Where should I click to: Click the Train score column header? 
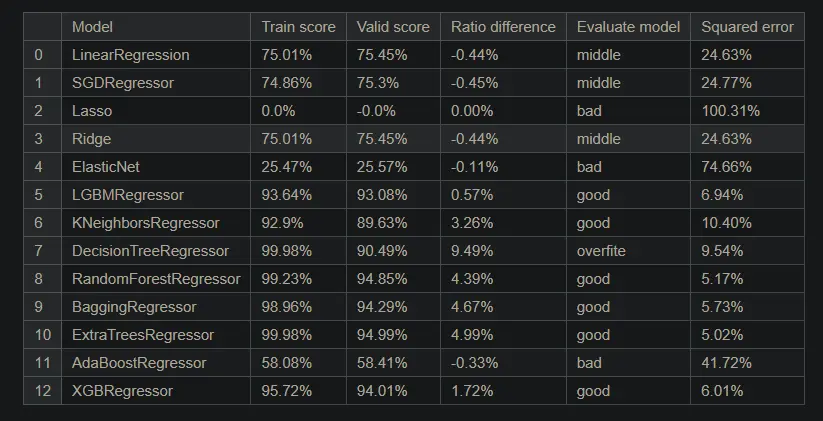coord(298,27)
